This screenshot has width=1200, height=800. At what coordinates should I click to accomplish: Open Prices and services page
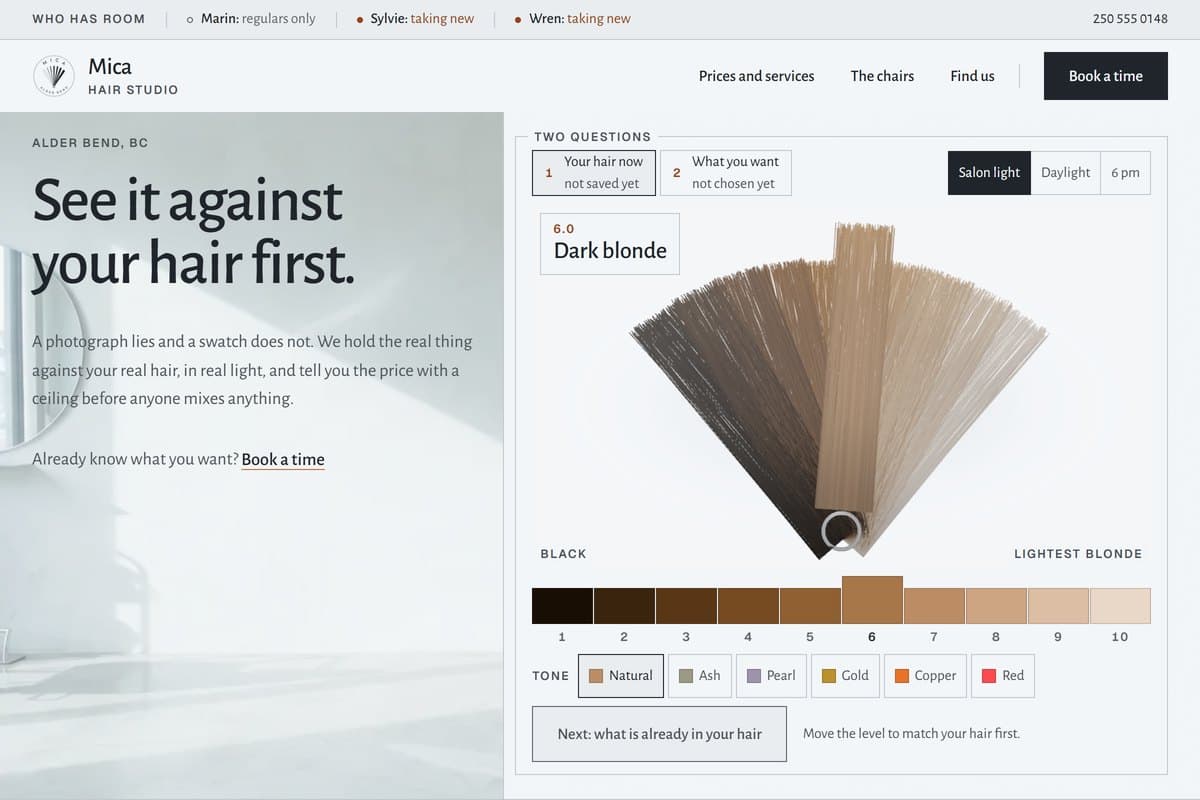coord(756,76)
